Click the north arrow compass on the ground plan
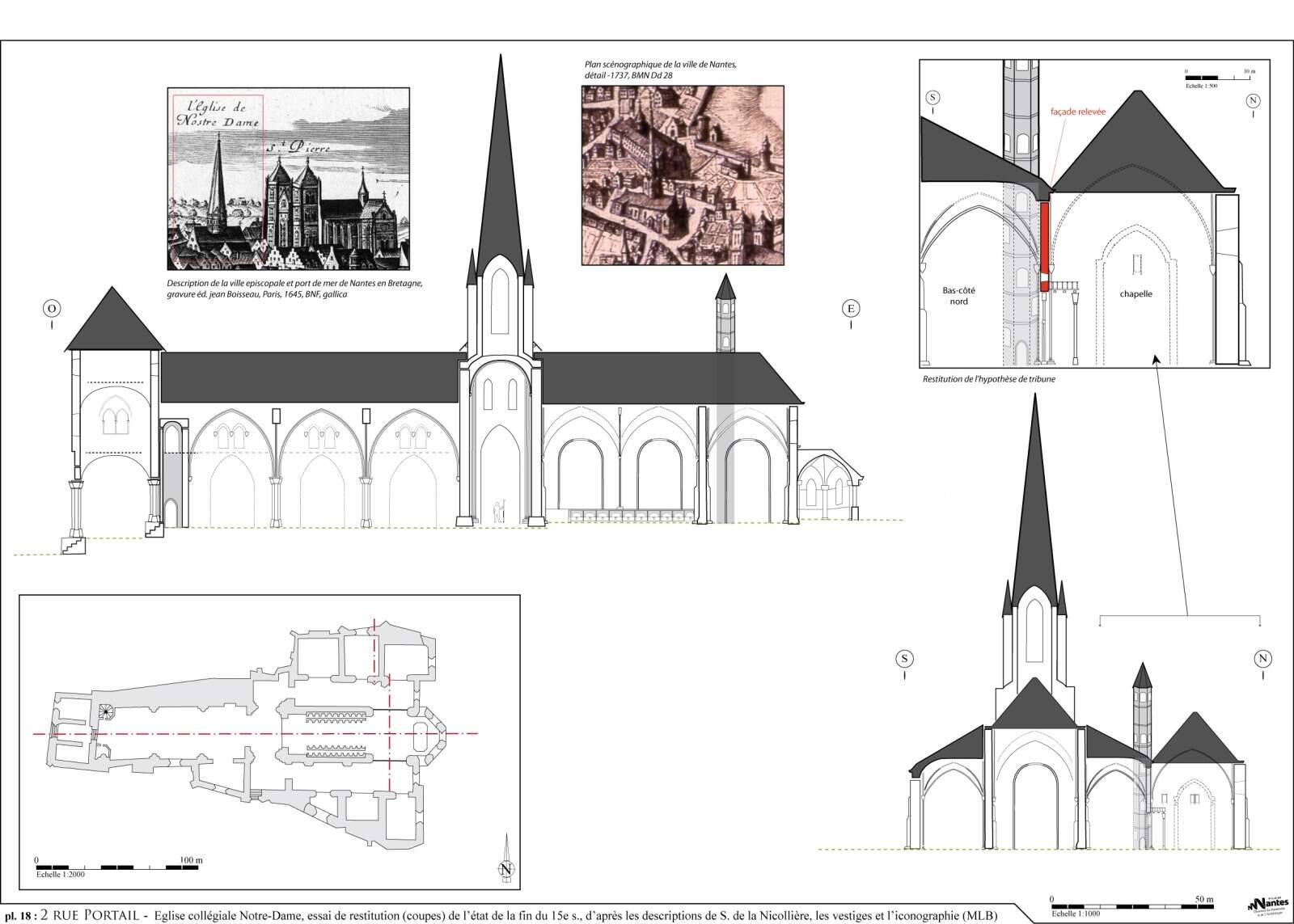The image size is (1294, 924). (505, 859)
